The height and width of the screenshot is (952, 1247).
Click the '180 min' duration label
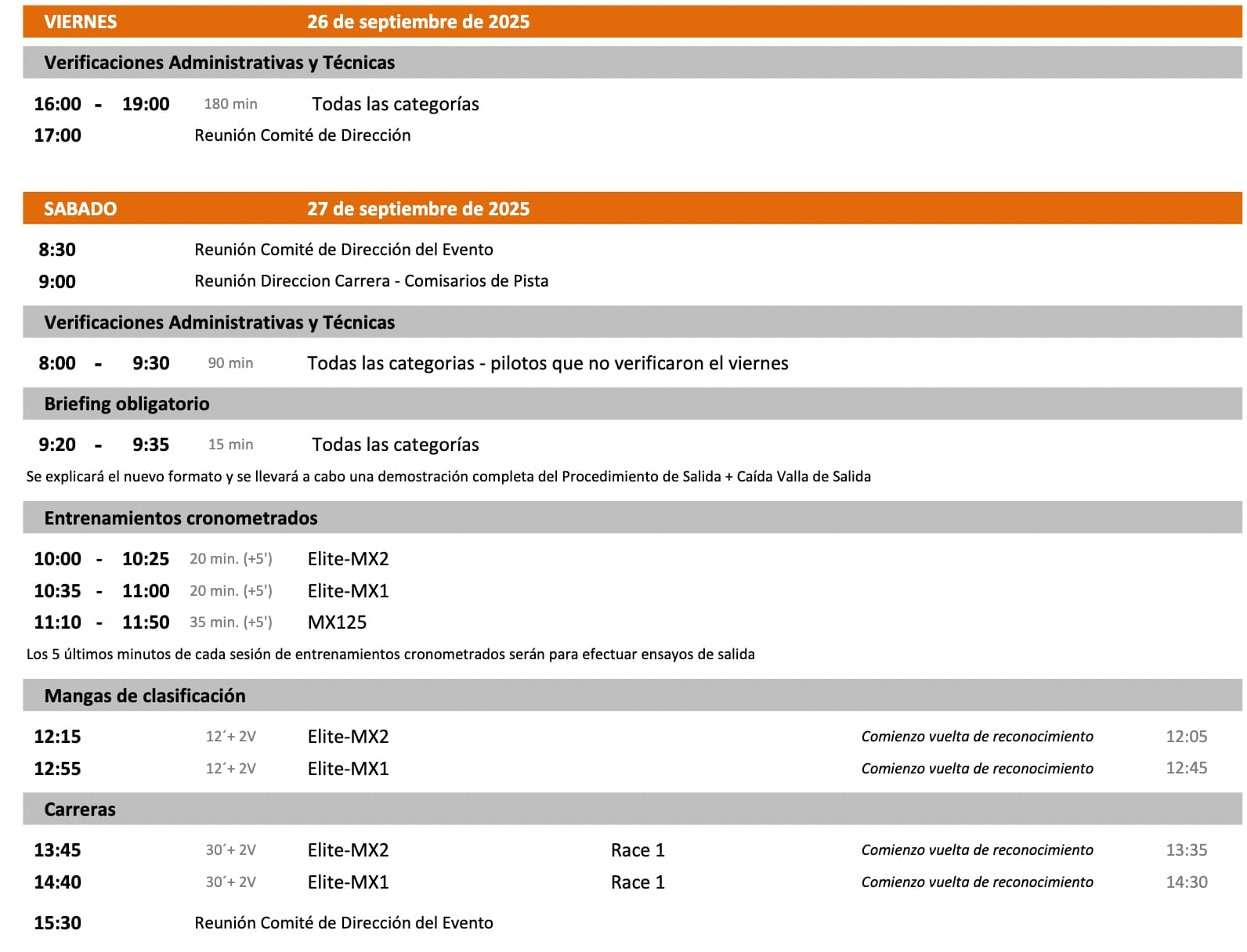coord(230,104)
